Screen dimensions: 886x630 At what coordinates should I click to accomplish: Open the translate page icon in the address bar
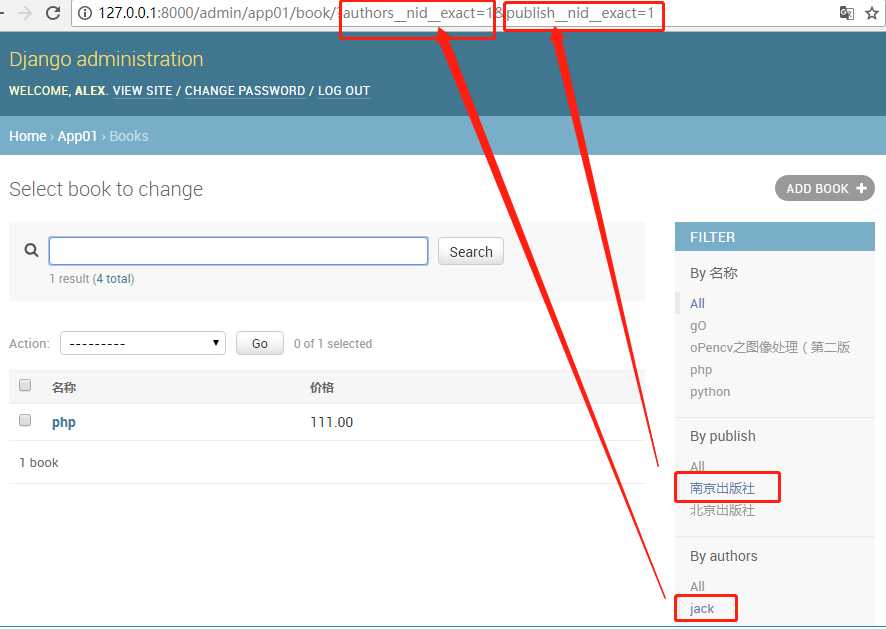point(846,13)
